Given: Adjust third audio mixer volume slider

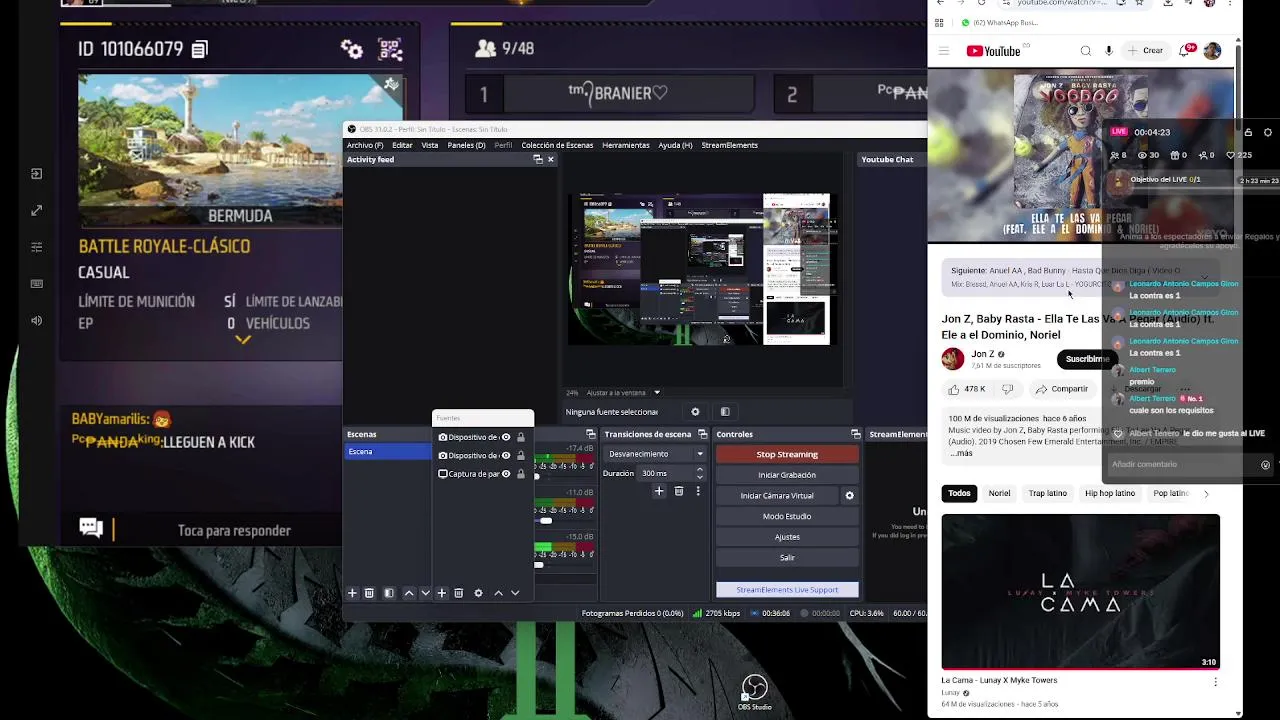Looking at the screenshot, I should [539, 565].
